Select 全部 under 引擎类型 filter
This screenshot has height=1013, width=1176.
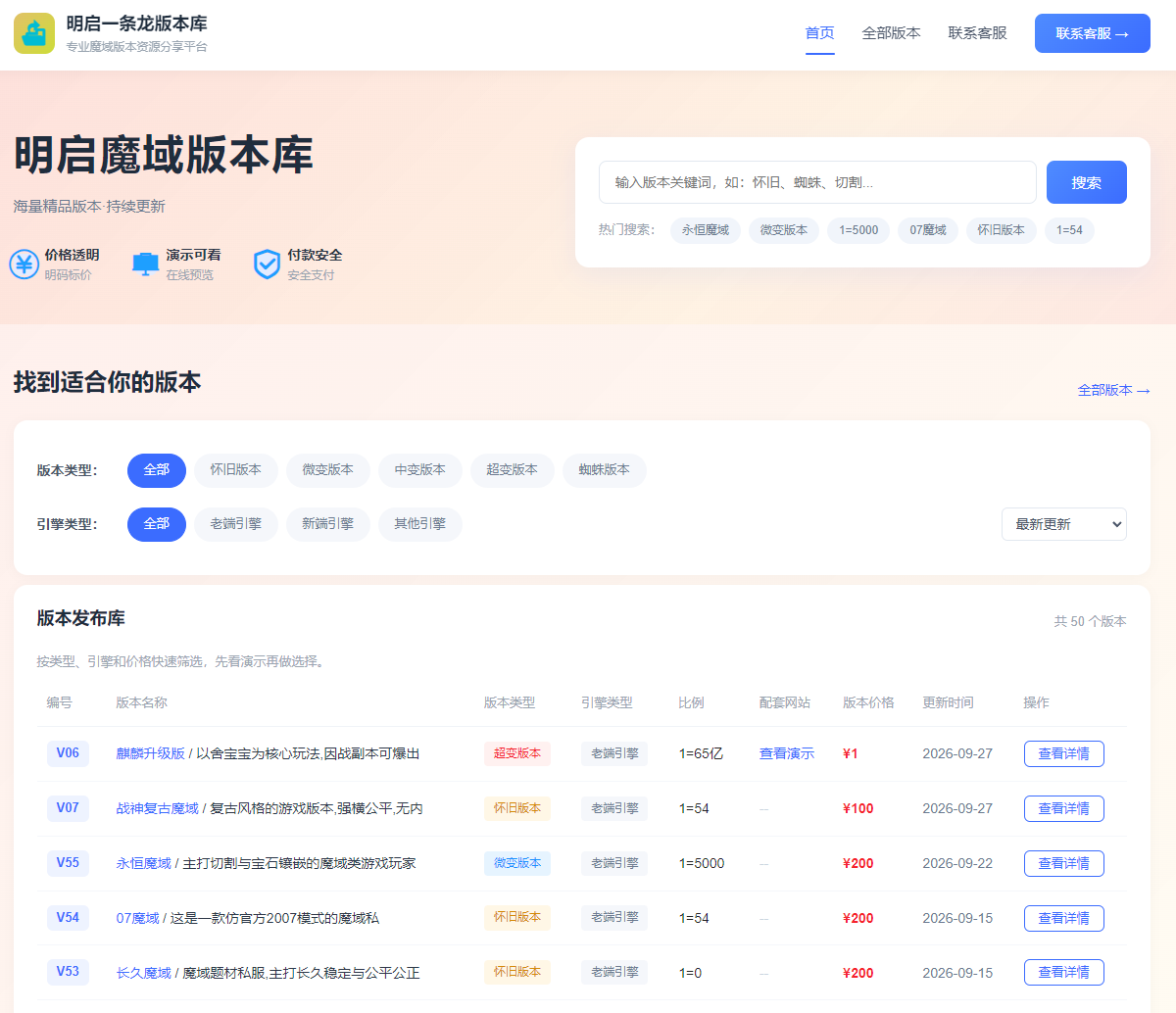pos(157,524)
